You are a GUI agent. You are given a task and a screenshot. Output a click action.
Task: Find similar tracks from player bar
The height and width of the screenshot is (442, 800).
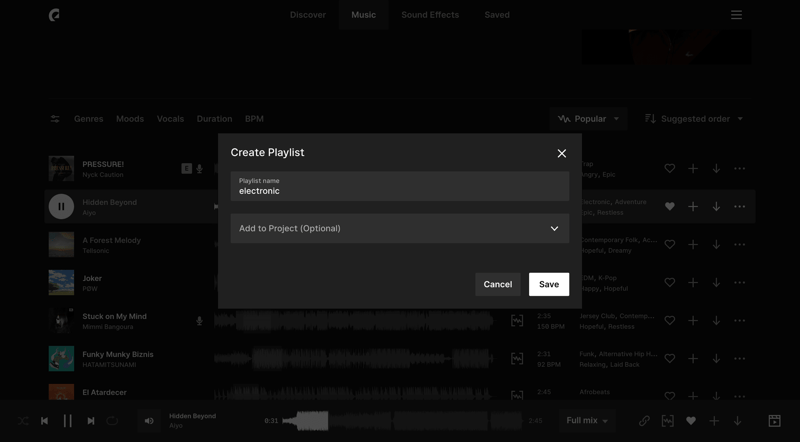(667, 421)
